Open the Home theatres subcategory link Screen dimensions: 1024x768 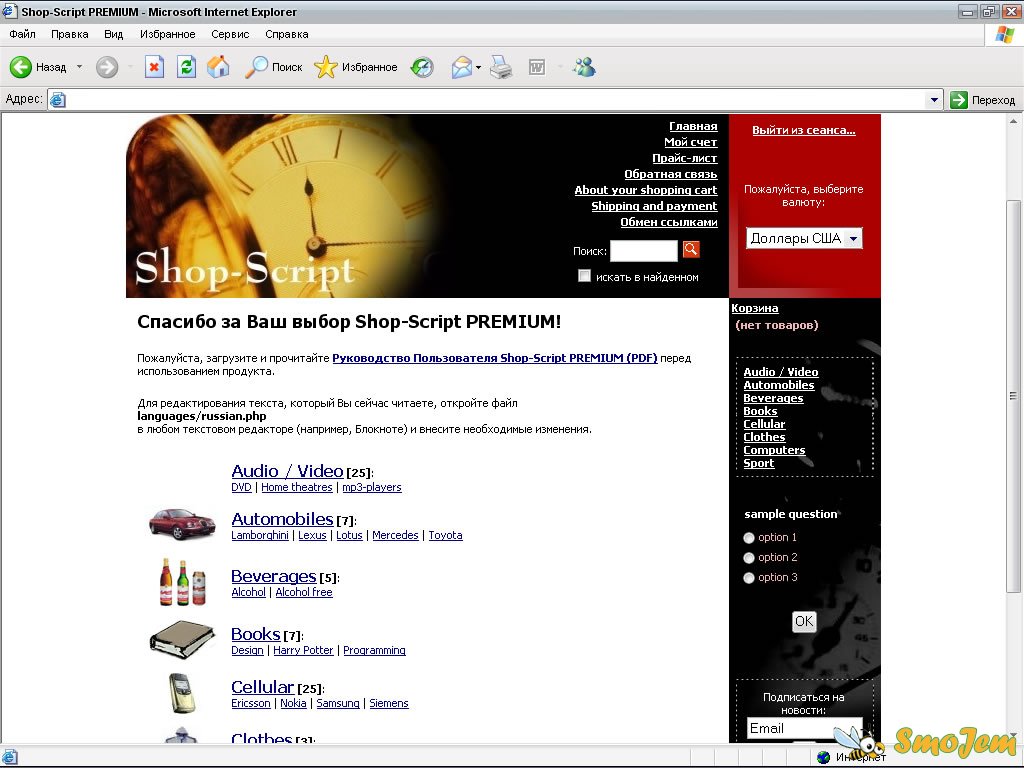coord(296,487)
